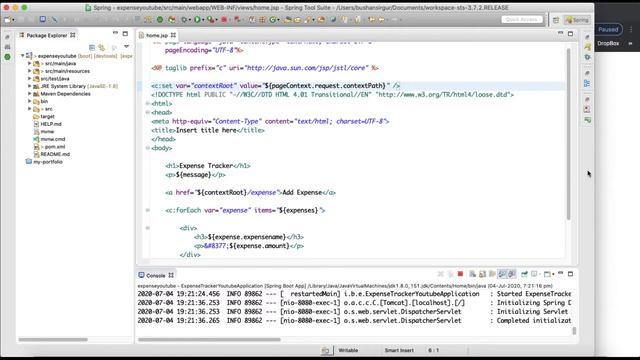Image resolution: width=640 pixels, height=360 pixels.
Task: Select the target folder
Action: tap(47, 116)
